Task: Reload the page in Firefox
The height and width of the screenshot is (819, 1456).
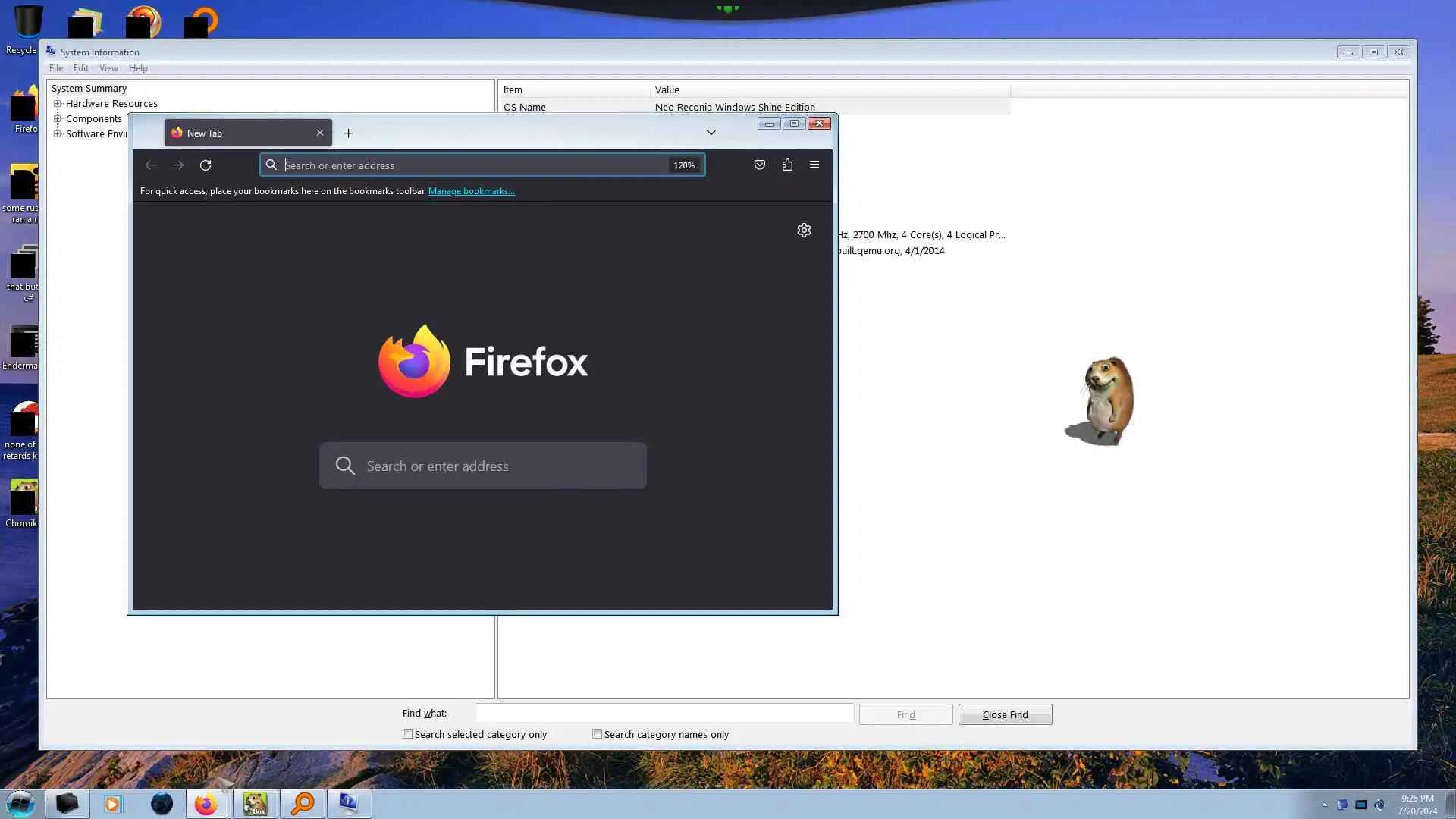Action: click(x=205, y=165)
